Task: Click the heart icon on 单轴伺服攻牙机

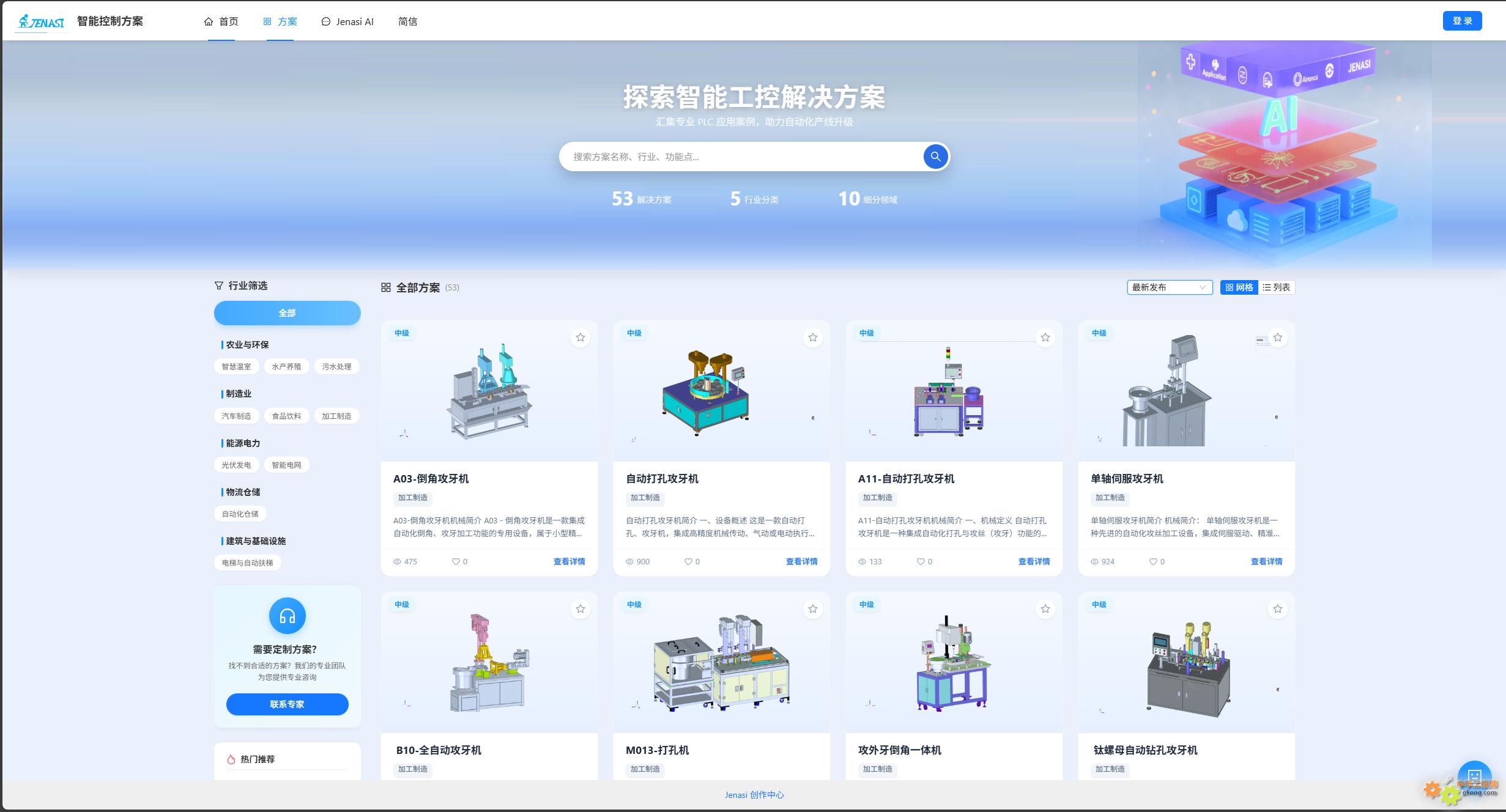Action: (1152, 561)
